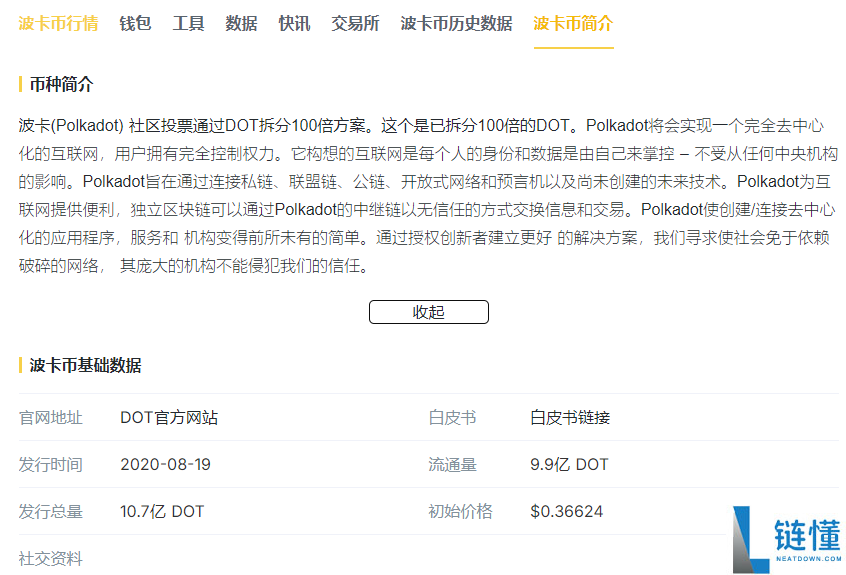Image resolution: width=846 pixels, height=575 pixels.
Task: Open the DOT官方网站 link
Action: tap(169, 417)
